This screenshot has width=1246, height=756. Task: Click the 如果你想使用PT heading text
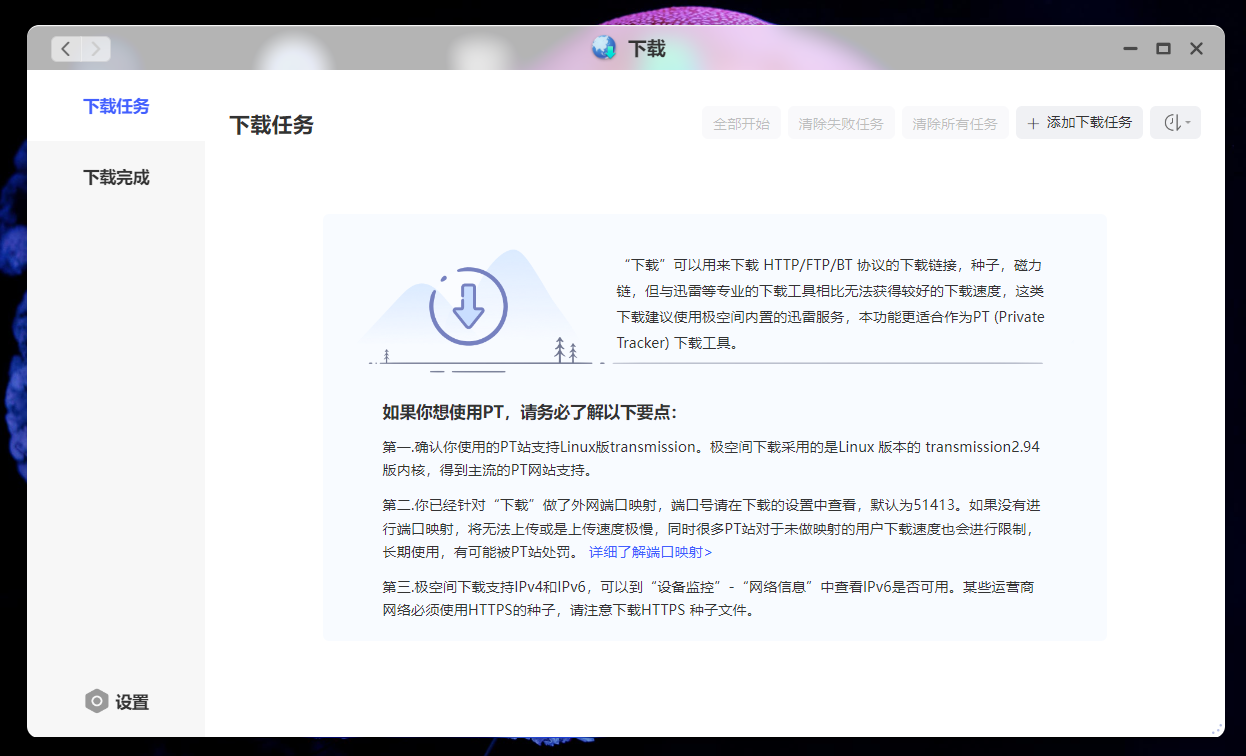pos(530,412)
